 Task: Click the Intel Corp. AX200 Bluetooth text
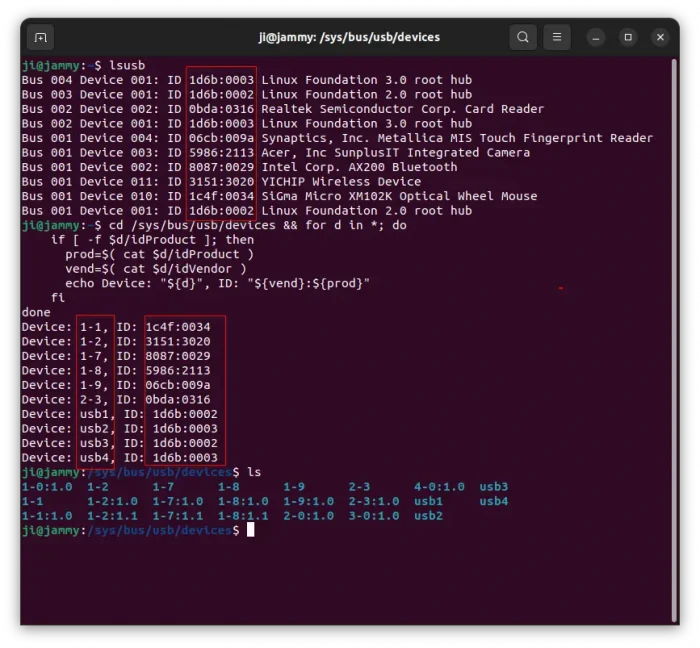coord(359,167)
